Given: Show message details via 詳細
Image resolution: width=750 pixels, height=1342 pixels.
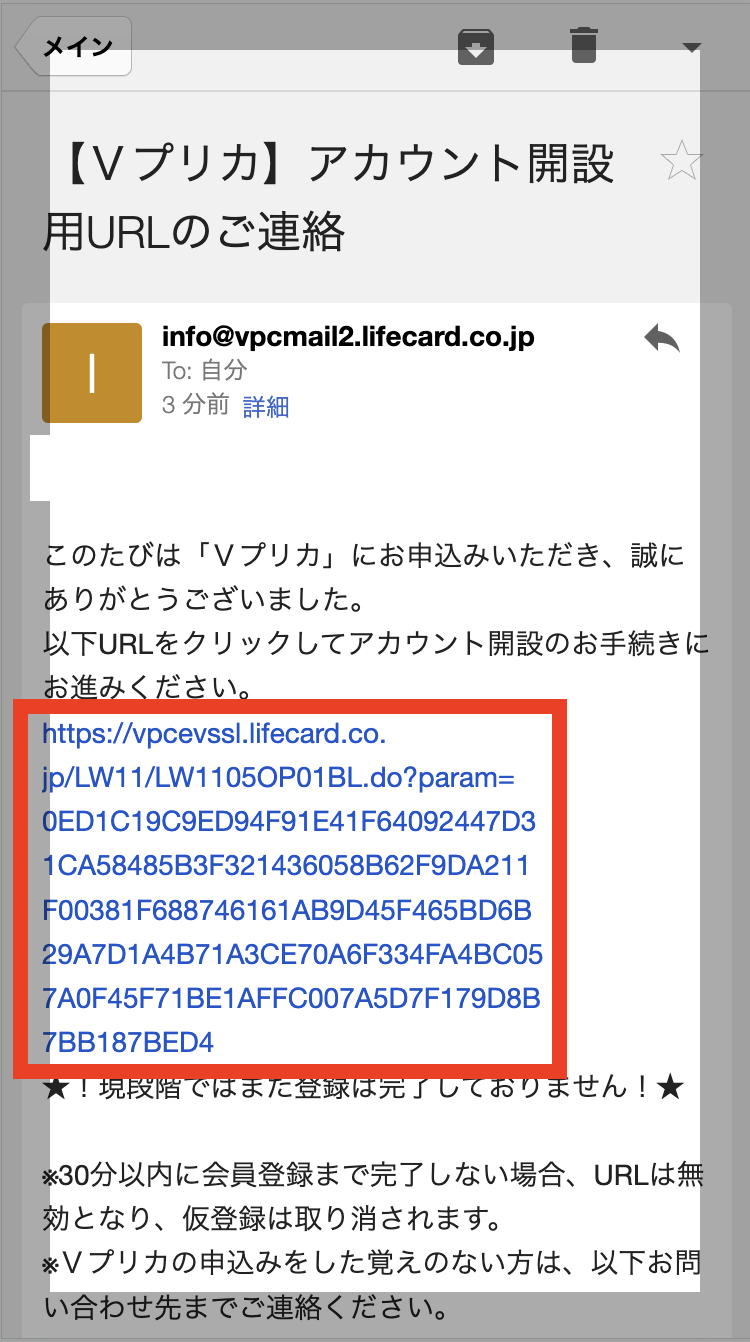Looking at the screenshot, I should [266, 407].
